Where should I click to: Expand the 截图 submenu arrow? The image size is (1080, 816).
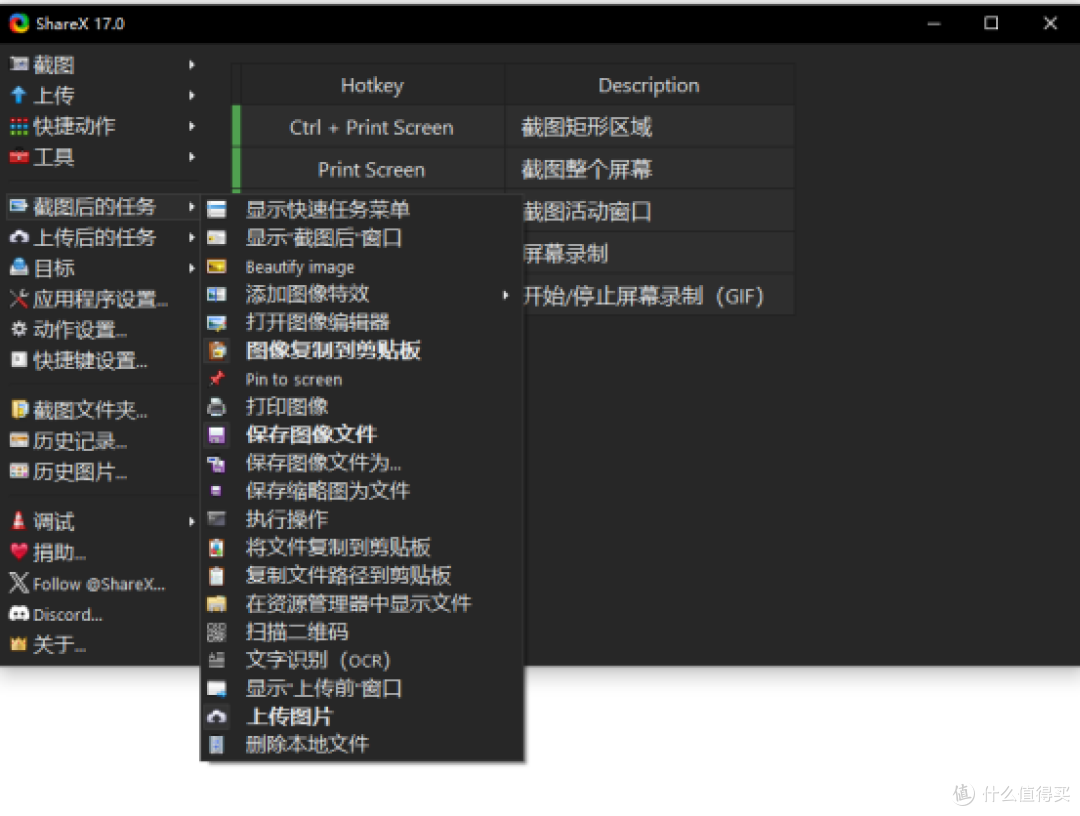pyautogui.click(x=192, y=65)
